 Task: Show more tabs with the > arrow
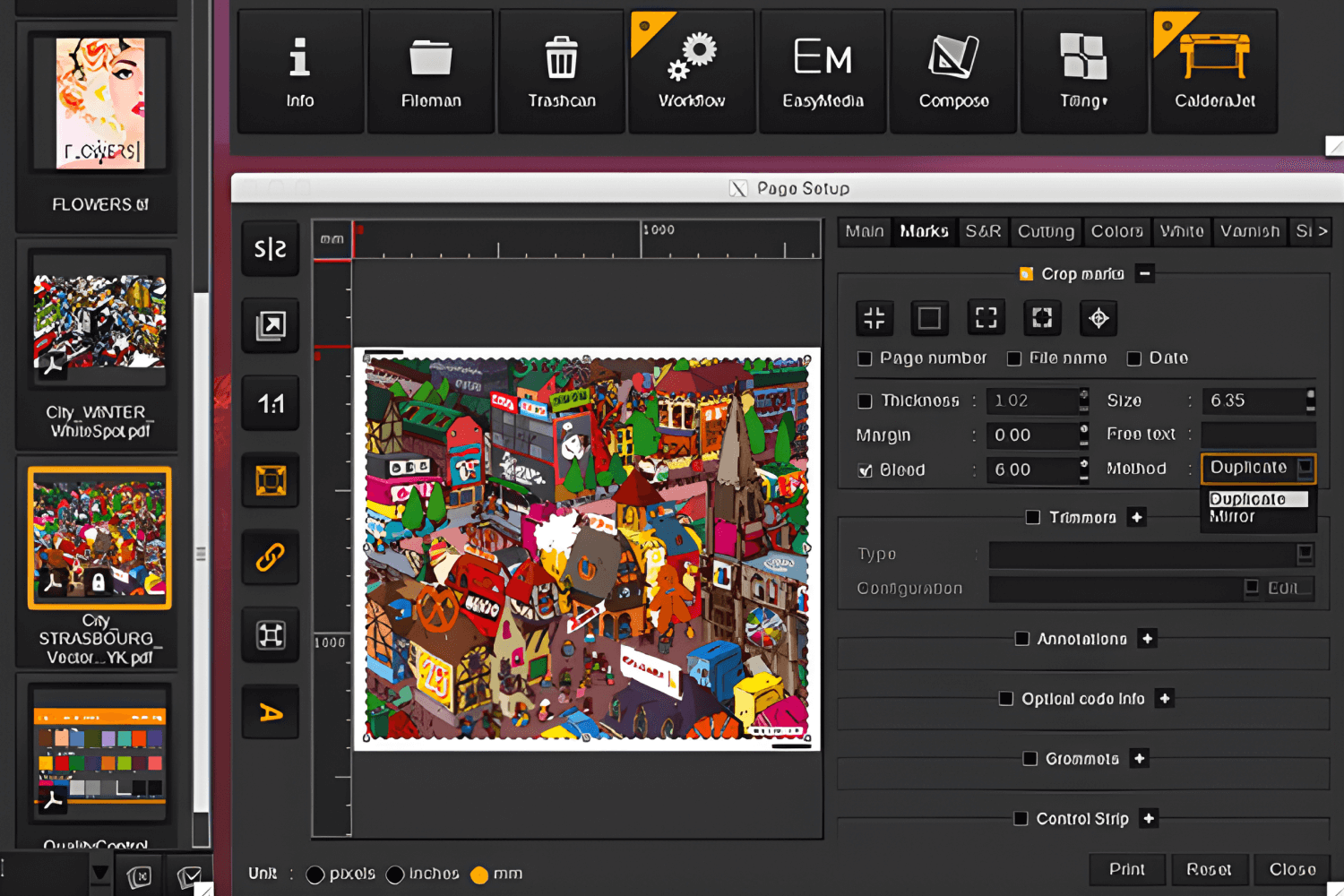point(1322,231)
